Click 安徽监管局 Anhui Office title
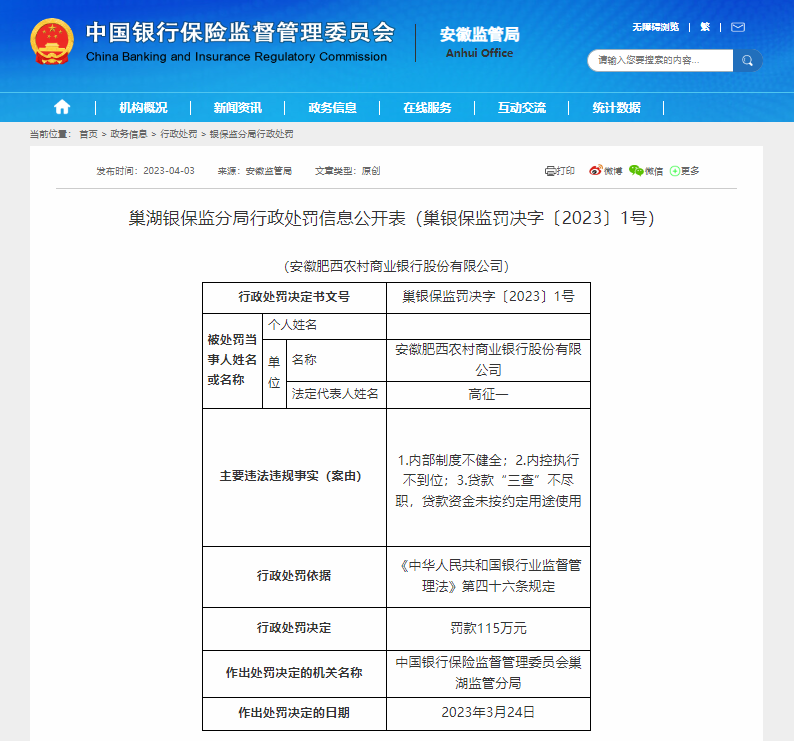Viewport: 794px width, 741px height. click(480, 43)
